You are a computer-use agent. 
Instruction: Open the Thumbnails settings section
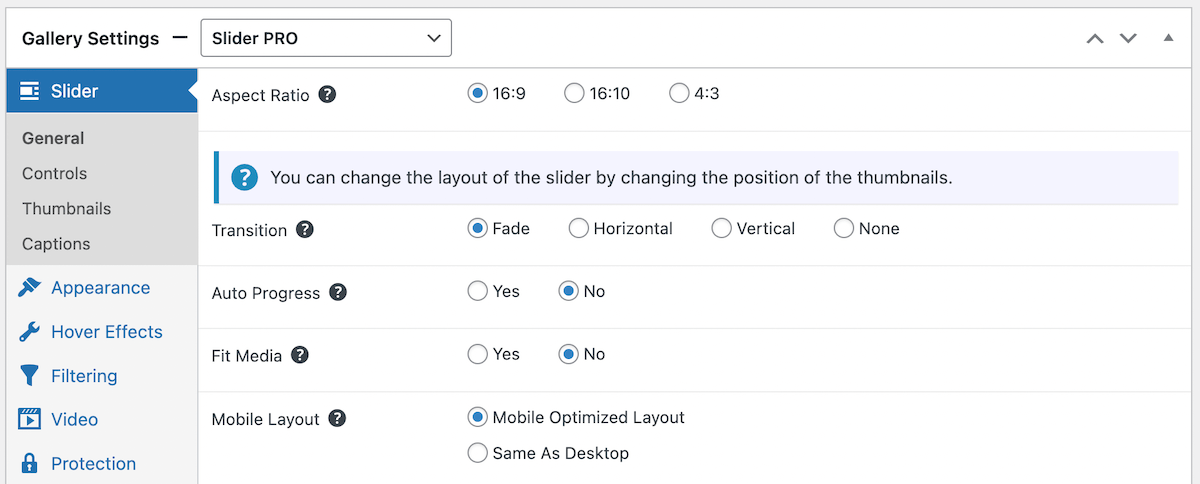pos(66,209)
